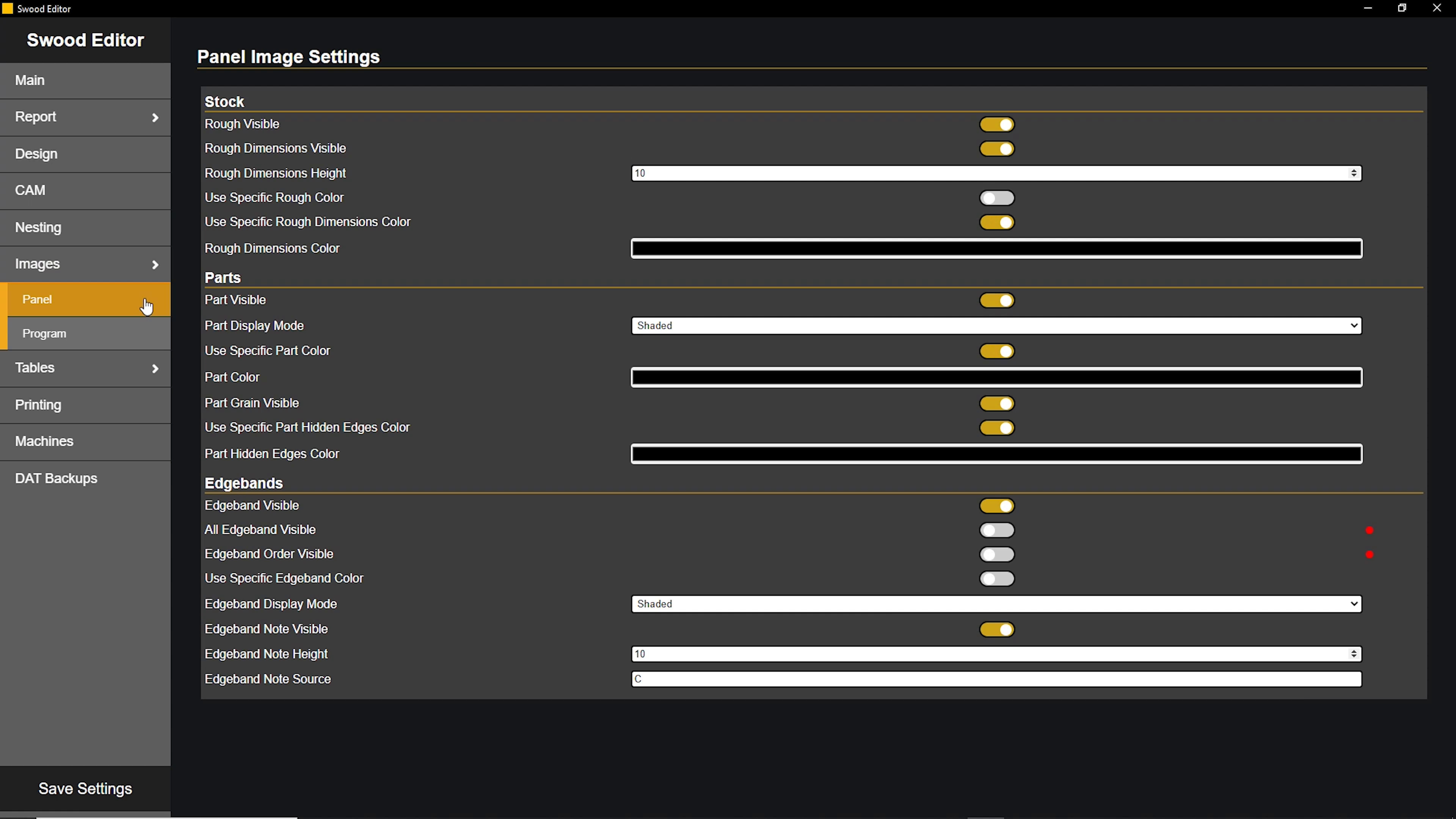Viewport: 1456px width, 819px height.
Task: Collapse the Images section
Action: [x=85, y=264]
